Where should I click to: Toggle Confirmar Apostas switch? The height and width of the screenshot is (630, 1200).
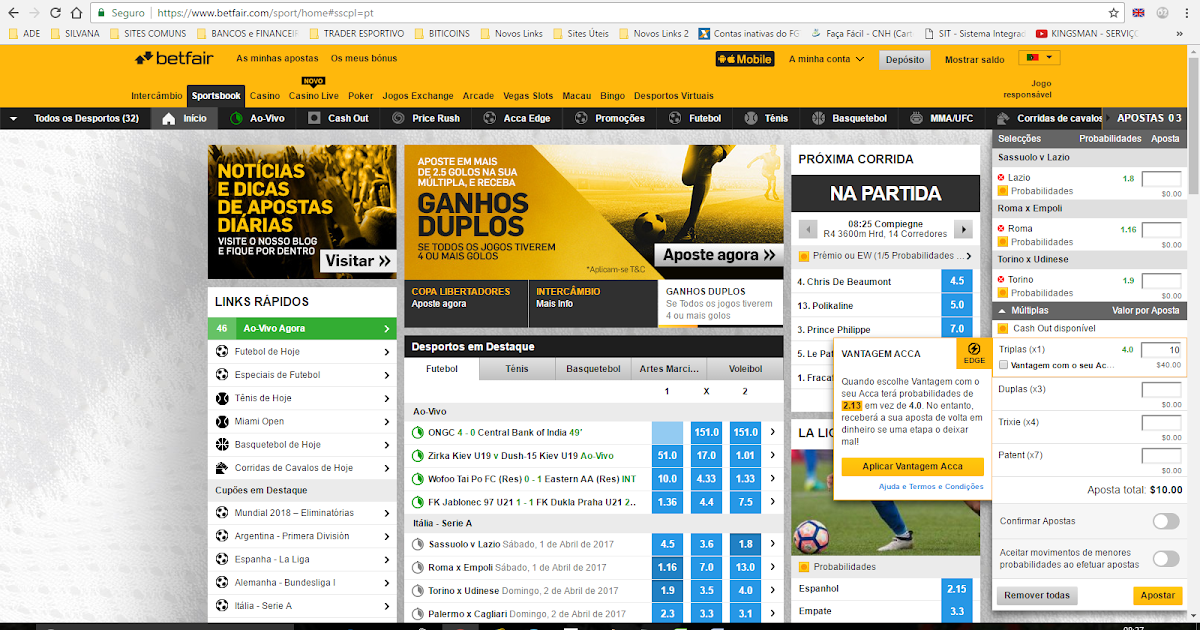1165,521
